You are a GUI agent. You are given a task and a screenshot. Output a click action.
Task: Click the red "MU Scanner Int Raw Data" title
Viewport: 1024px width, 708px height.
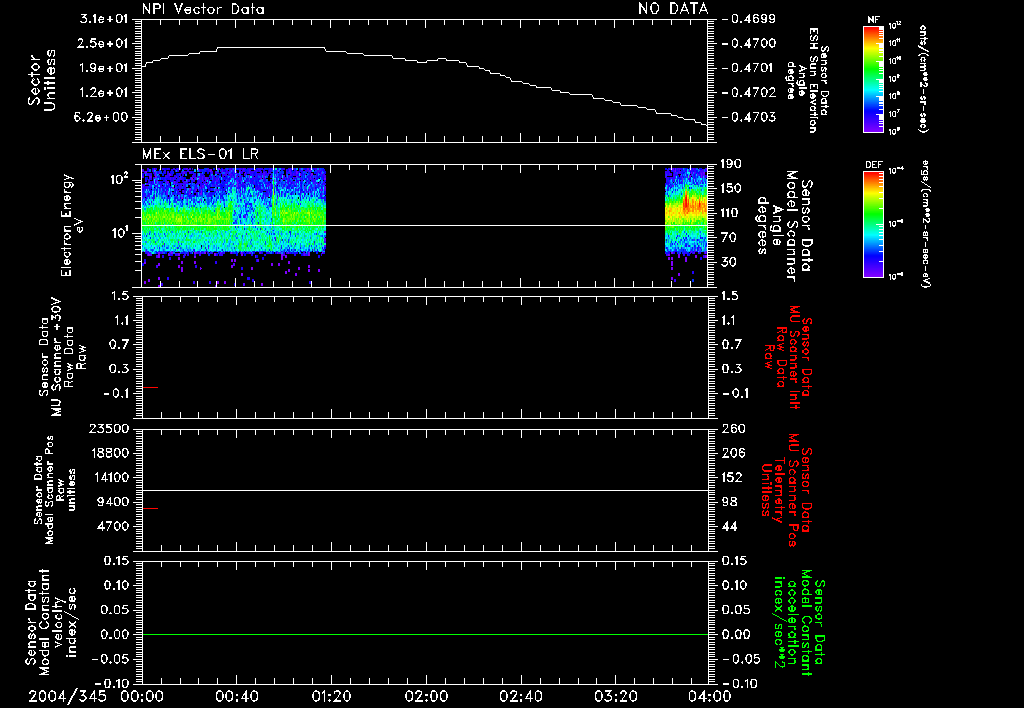pyautogui.click(x=788, y=357)
